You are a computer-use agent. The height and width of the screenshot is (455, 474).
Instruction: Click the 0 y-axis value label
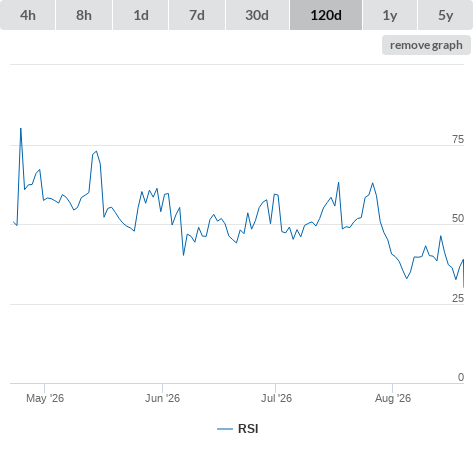461,377
